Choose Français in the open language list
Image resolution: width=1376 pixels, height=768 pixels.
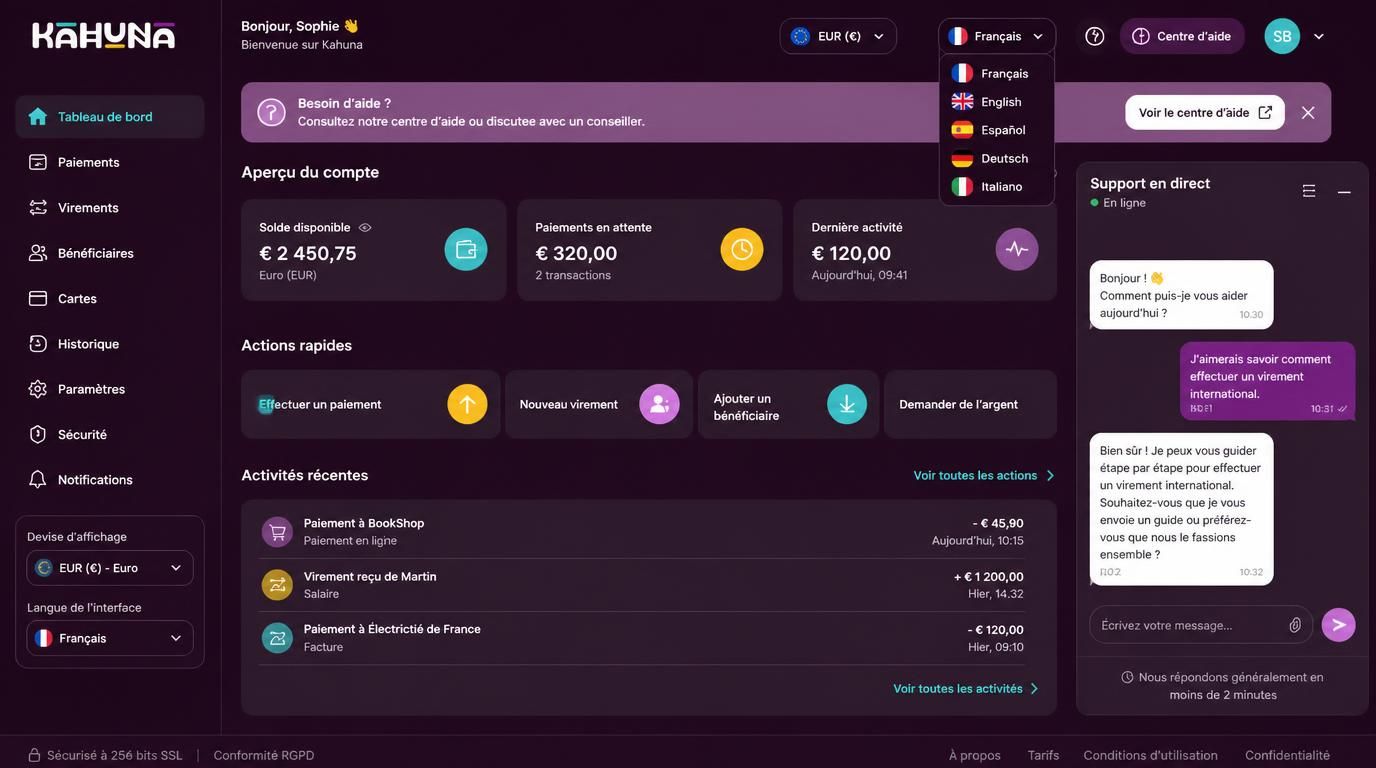pyautogui.click(x=997, y=74)
